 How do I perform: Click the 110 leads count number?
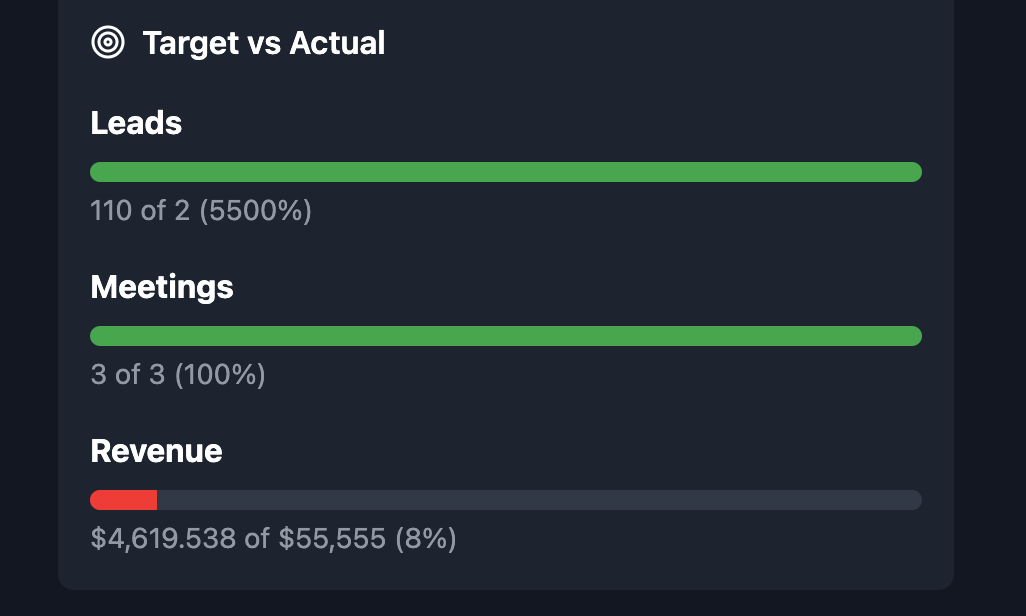click(x=111, y=211)
